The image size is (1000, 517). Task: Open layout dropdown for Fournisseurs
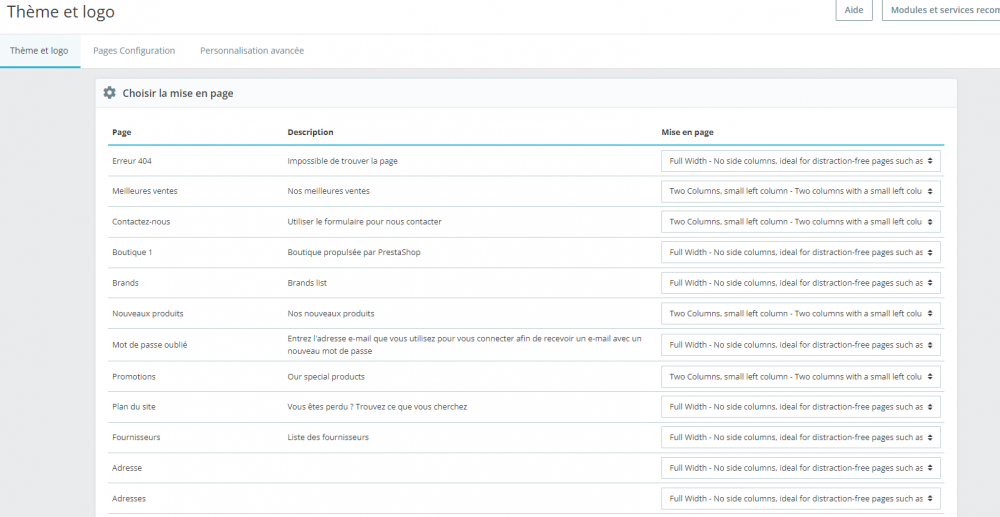tap(801, 437)
